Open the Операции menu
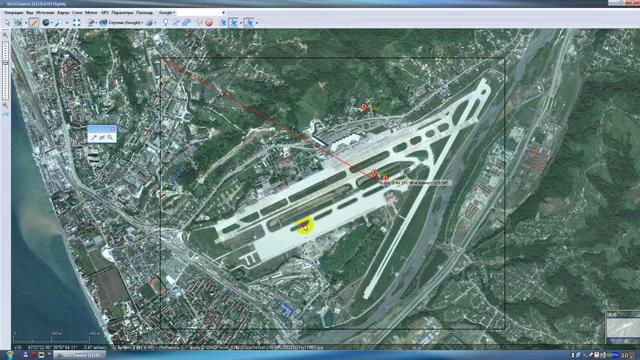This screenshot has height=360, width=640. click(13, 13)
